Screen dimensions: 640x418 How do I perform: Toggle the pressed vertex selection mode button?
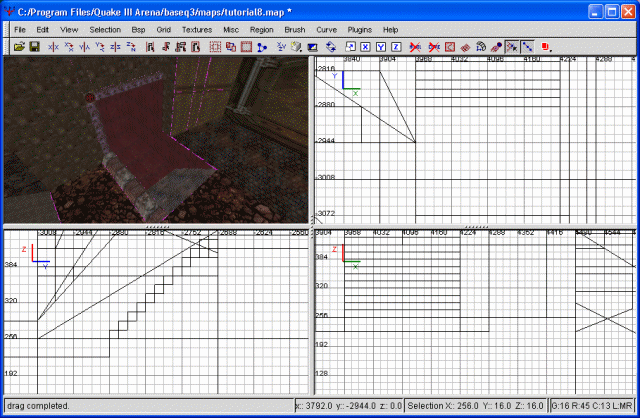click(512, 47)
